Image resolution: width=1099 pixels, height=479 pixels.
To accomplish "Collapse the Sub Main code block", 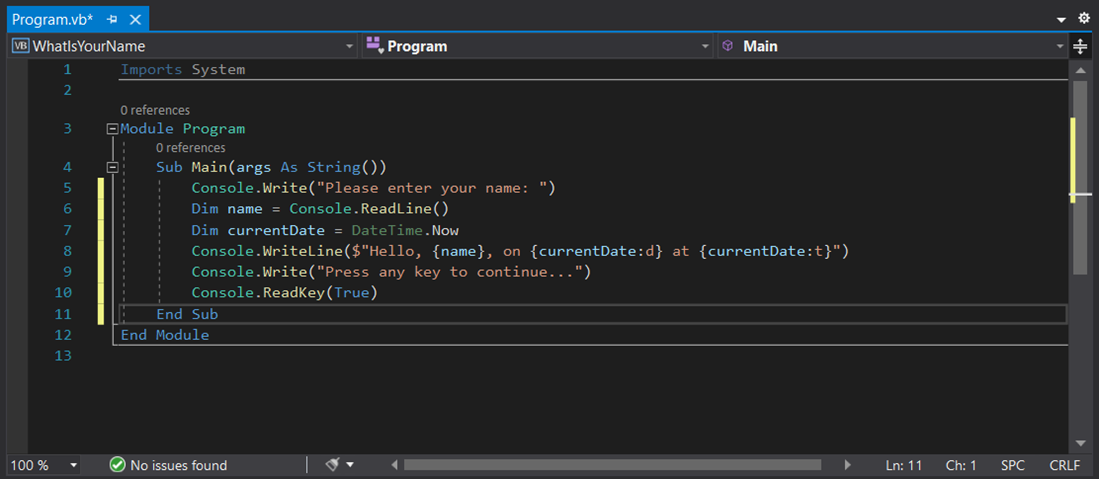I will pos(111,167).
